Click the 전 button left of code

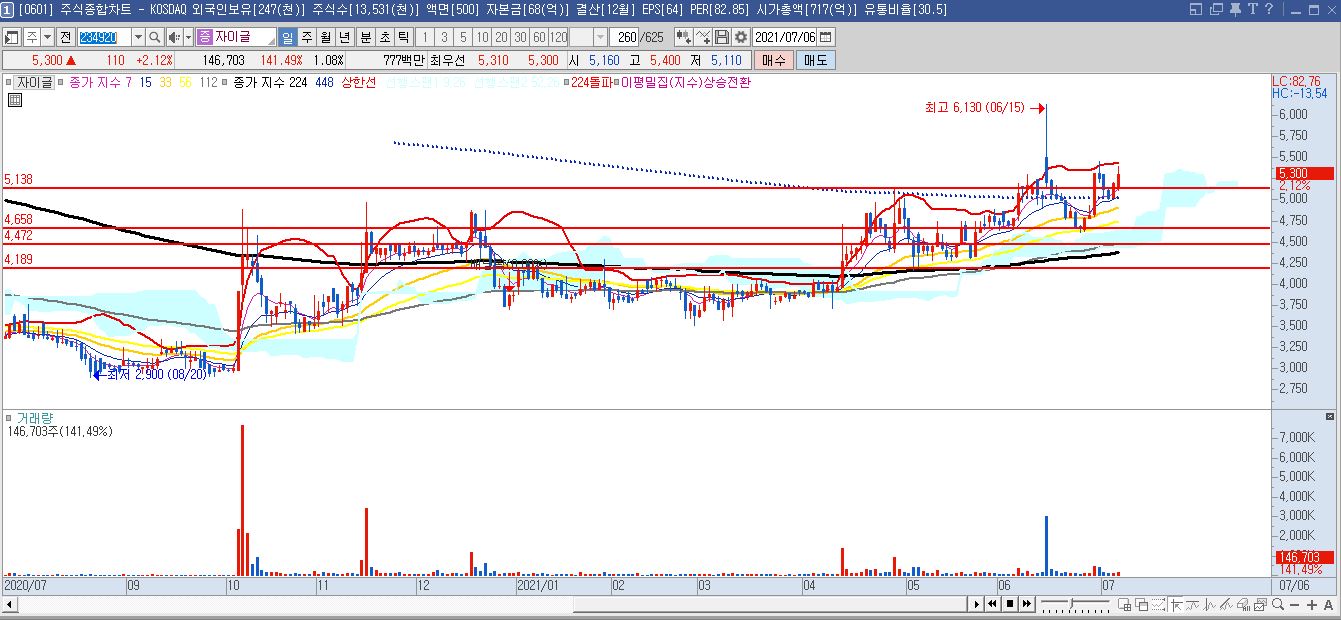click(66, 37)
